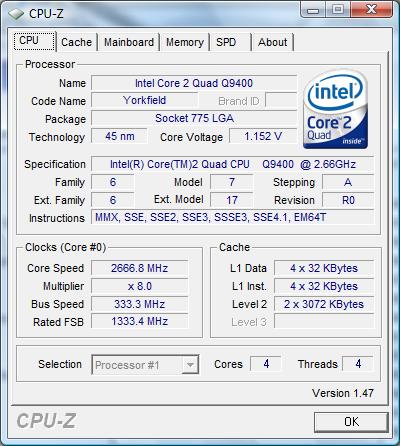Select the SPD tab
Screen dimensions: 400x446
pyautogui.click(x=230, y=42)
